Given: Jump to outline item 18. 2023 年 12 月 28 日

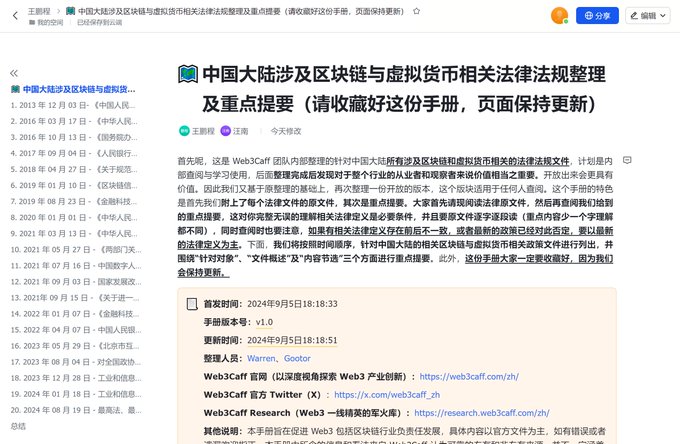Looking at the screenshot, I should pos(76,378).
